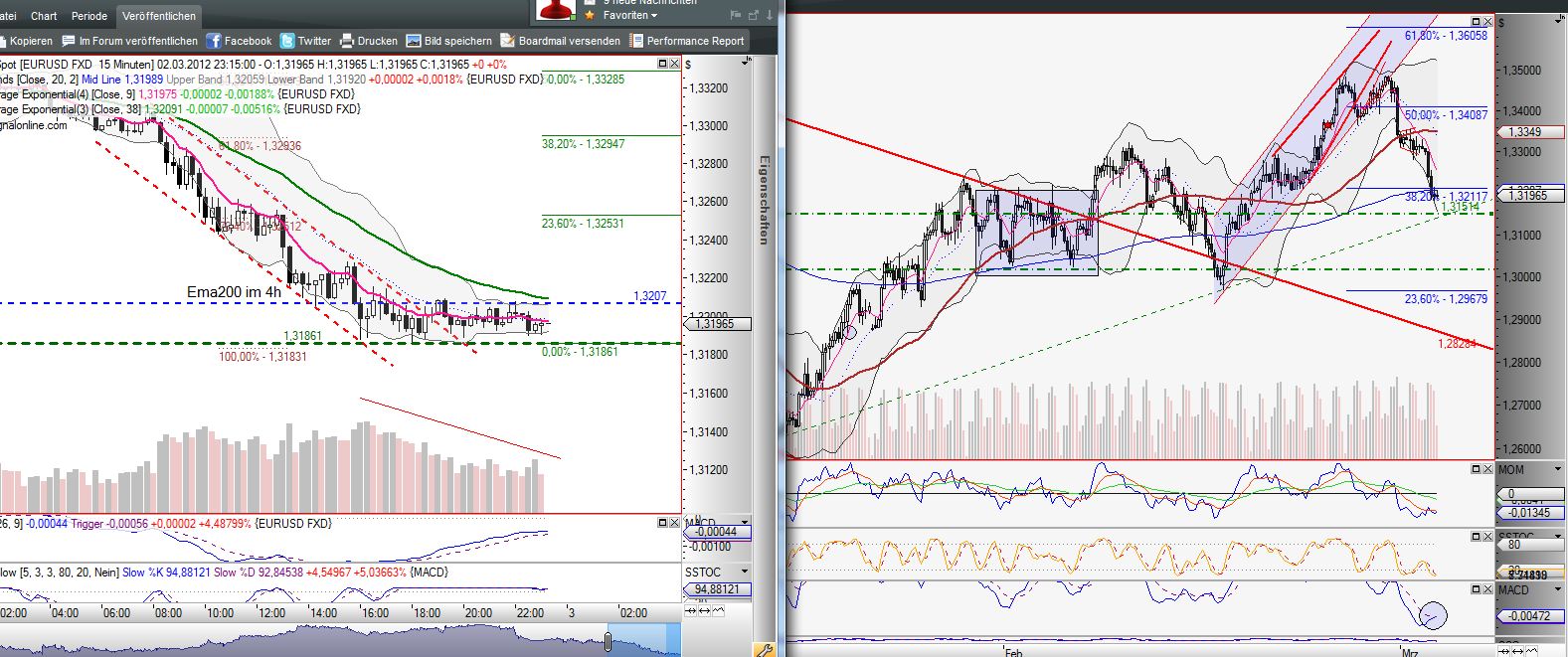The width and height of the screenshot is (1568, 657).
Task: Click the blue 1,3207 level label
Action: (649, 296)
